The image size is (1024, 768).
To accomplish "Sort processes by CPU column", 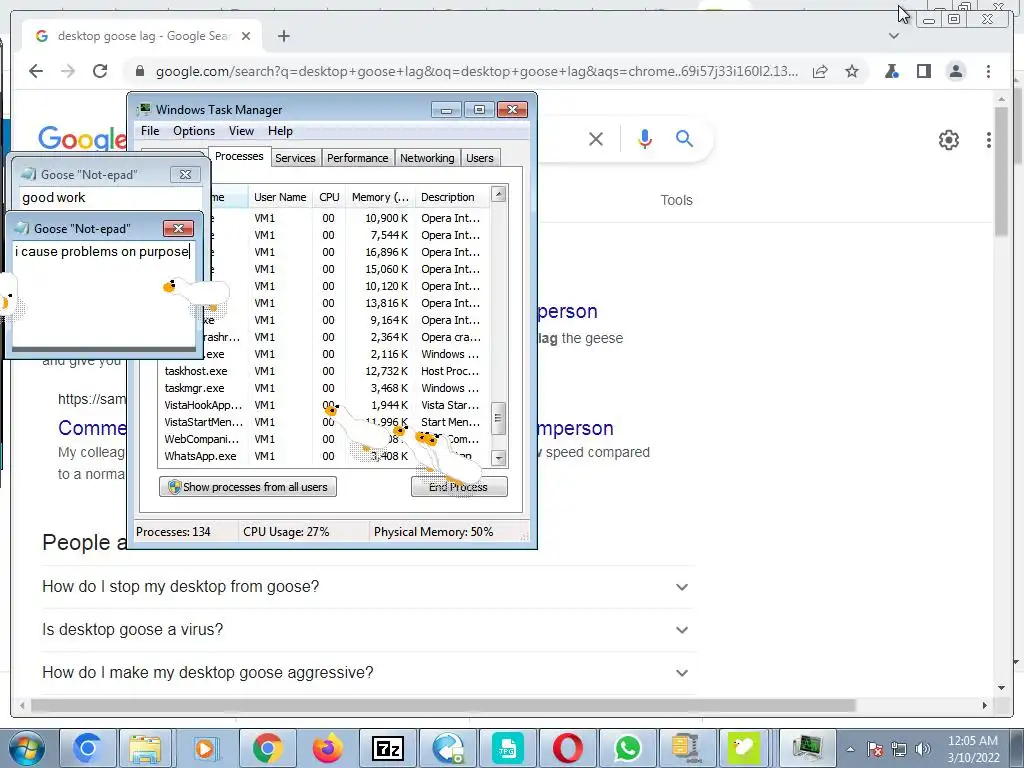I will point(329,197).
